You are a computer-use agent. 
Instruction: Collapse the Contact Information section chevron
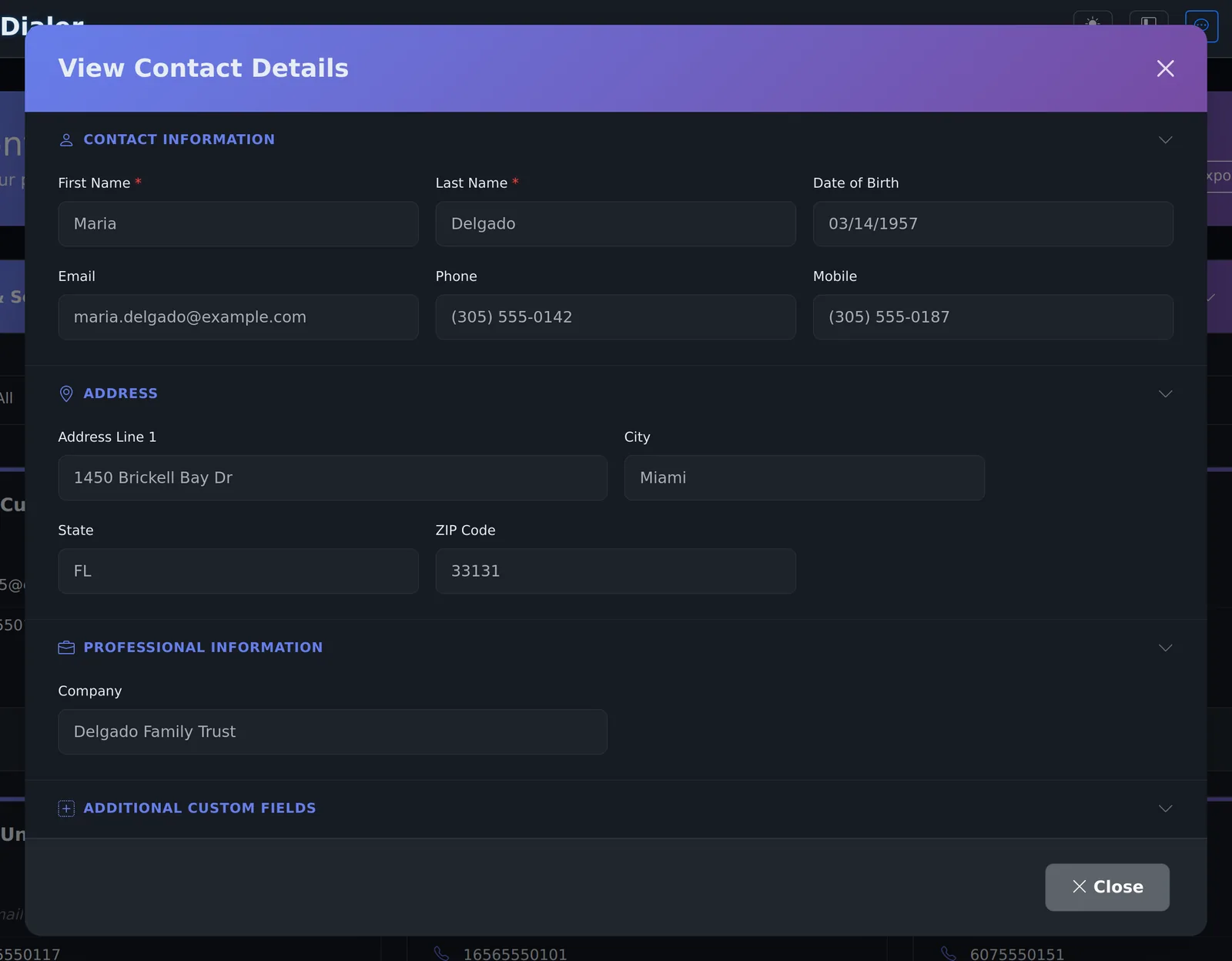tap(1165, 139)
